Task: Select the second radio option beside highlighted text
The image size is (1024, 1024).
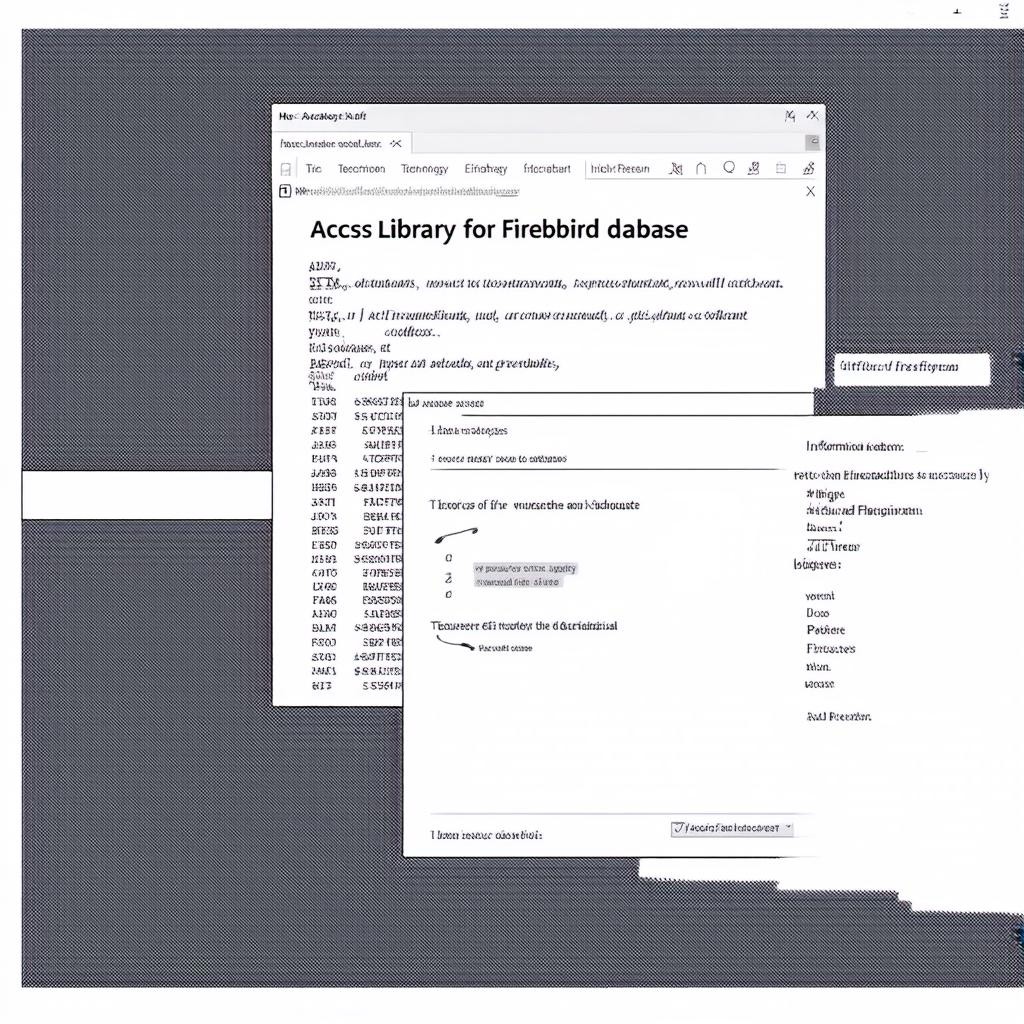Action: pyautogui.click(x=449, y=577)
